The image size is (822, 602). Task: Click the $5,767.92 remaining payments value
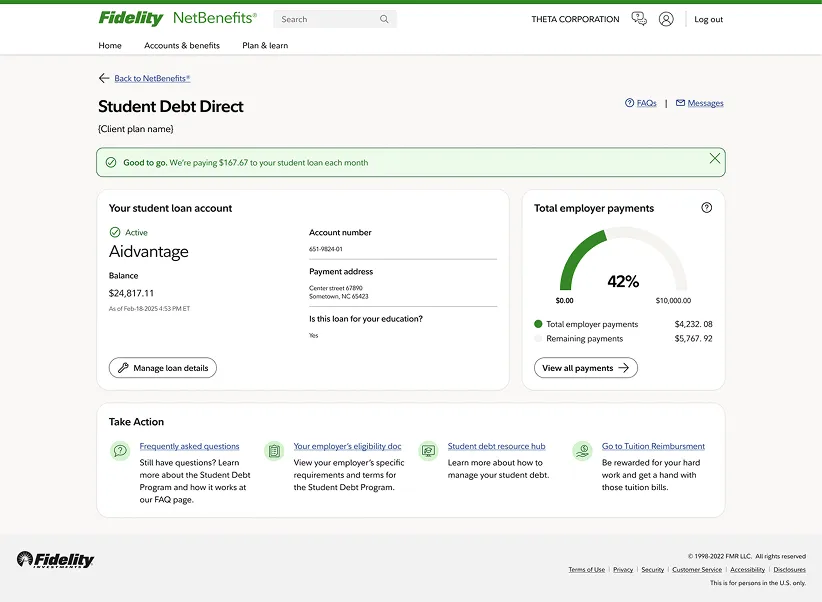694,339
